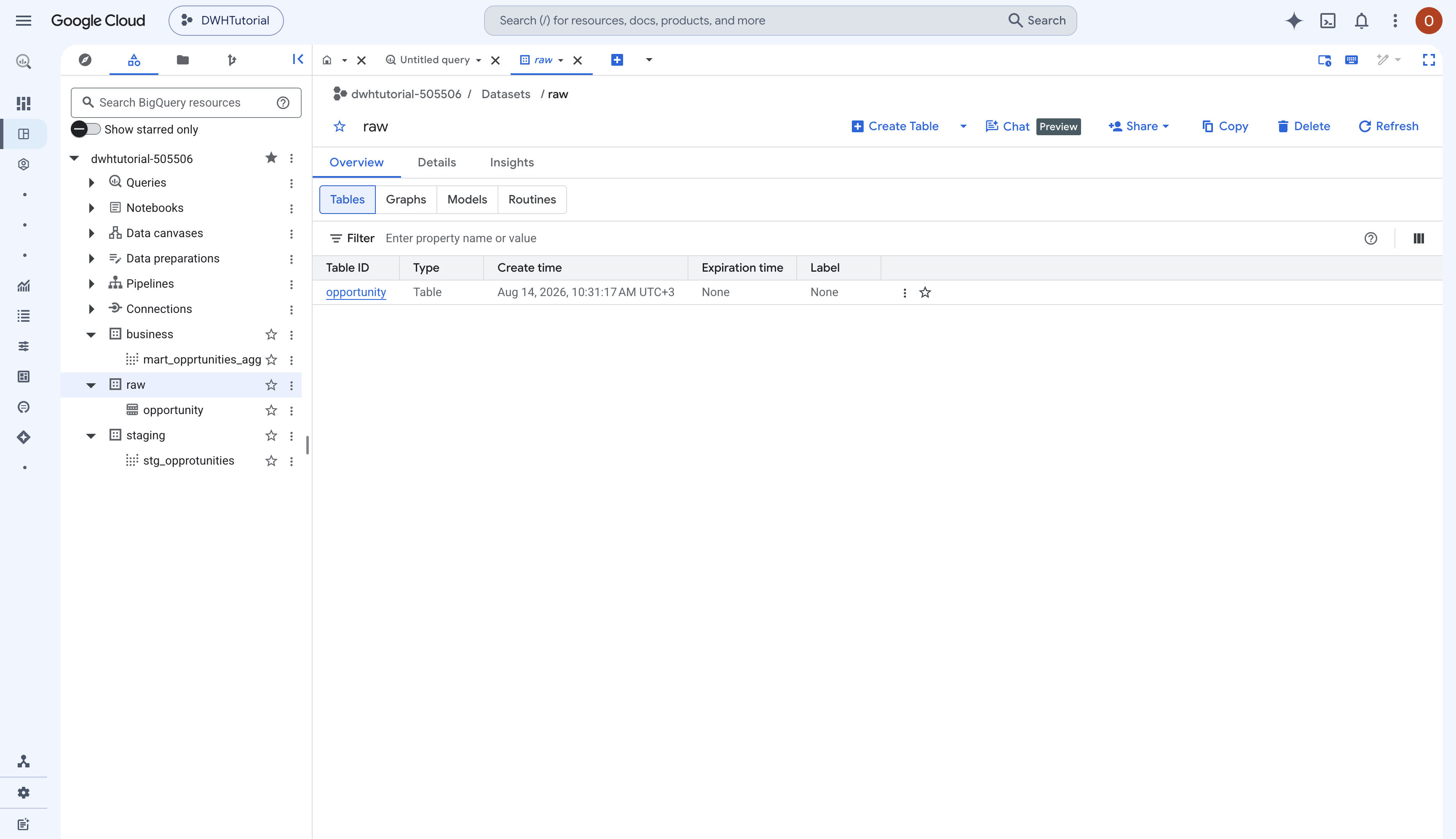Viewport: 1456px width, 839px height.
Task: Select the Routines tab
Action: click(532, 199)
